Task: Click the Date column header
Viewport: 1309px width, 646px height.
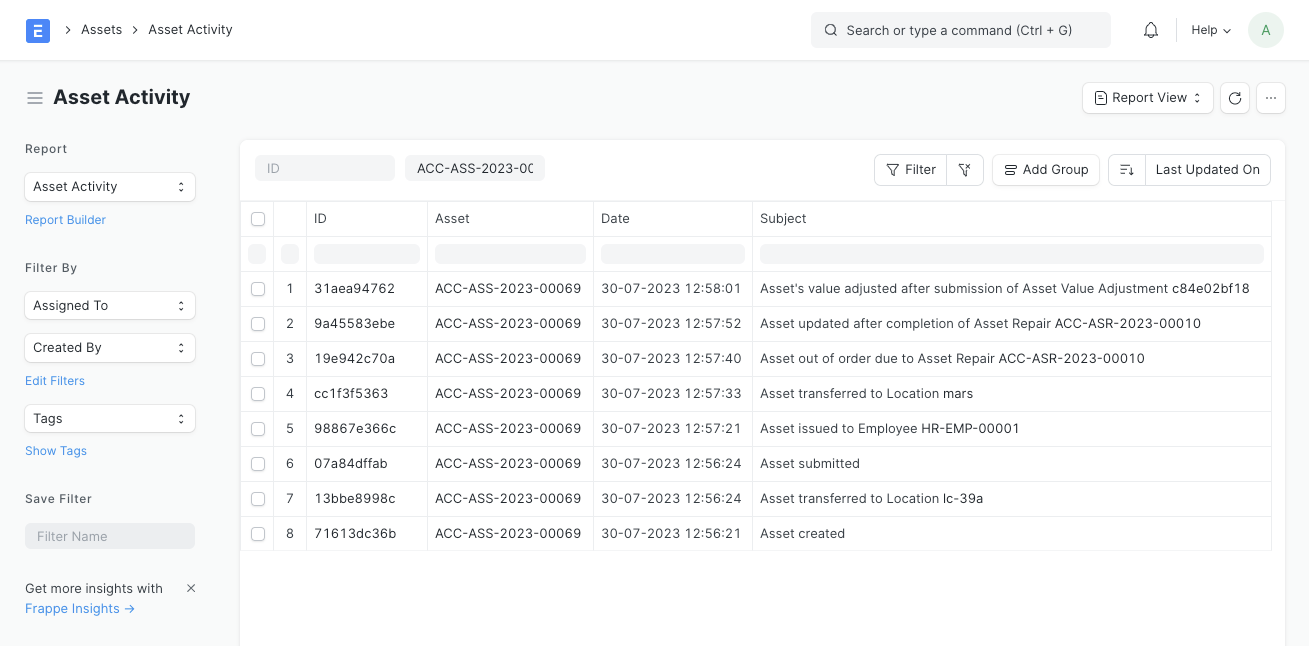Action: point(673,219)
